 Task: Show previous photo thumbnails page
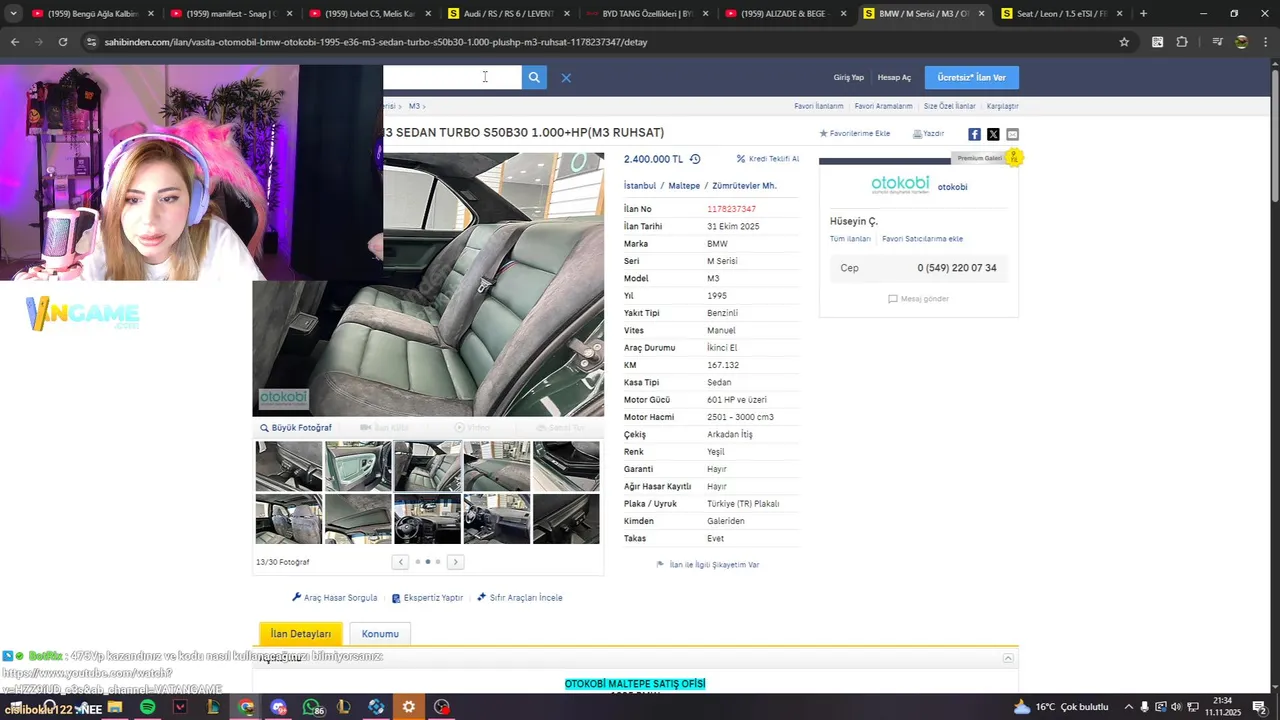pos(401,562)
